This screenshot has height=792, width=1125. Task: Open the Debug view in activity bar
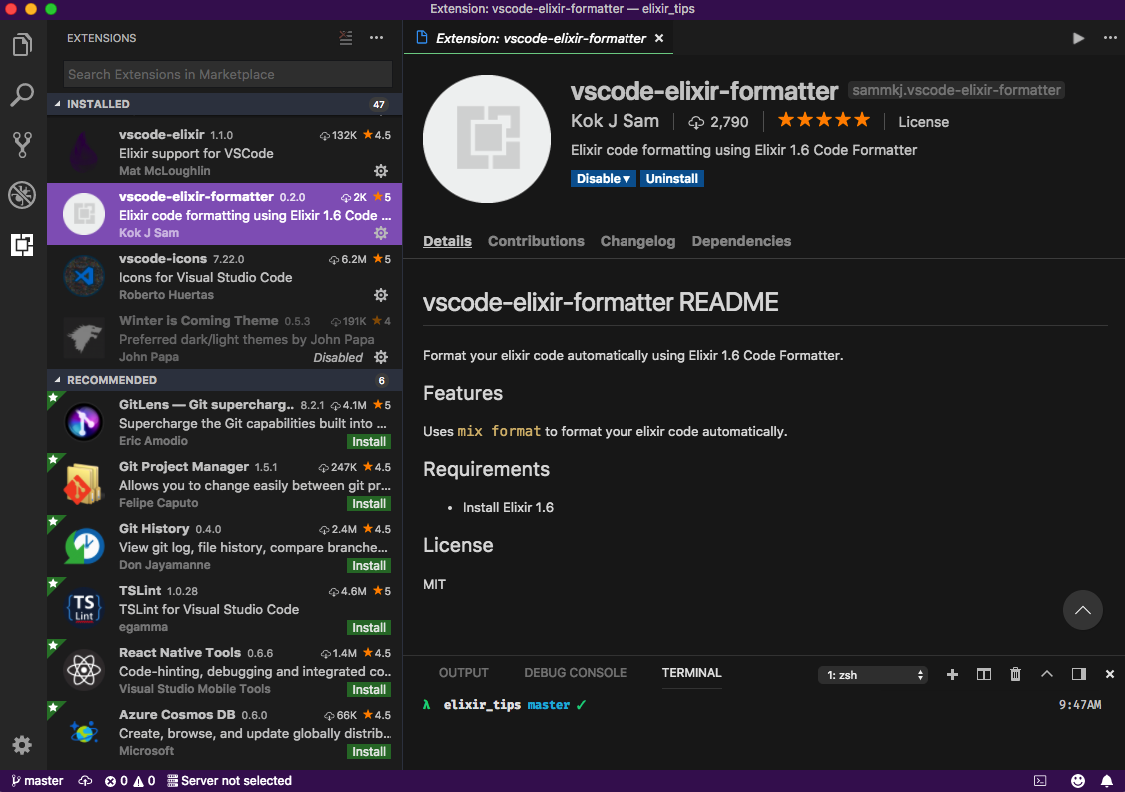(x=22, y=195)
